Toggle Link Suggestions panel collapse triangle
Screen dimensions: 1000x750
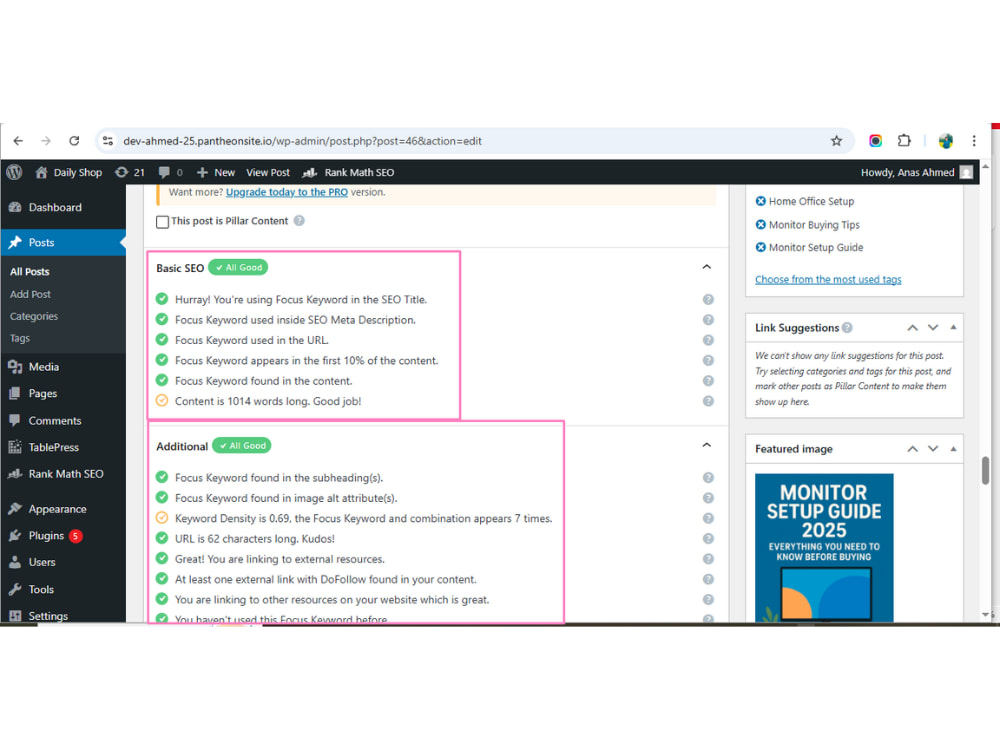tap(953, 327)
